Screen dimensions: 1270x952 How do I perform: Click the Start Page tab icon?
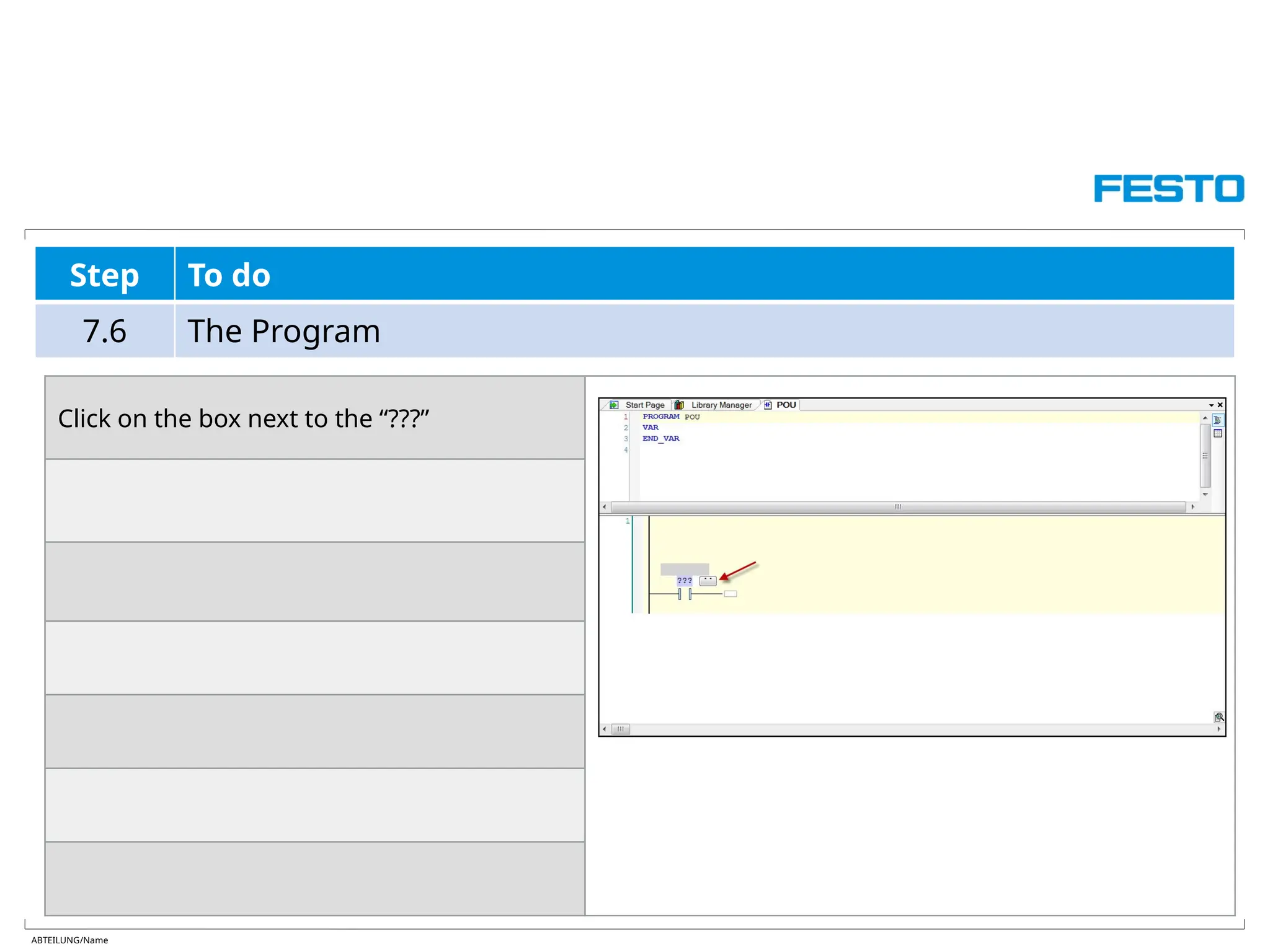click(614, 405)
